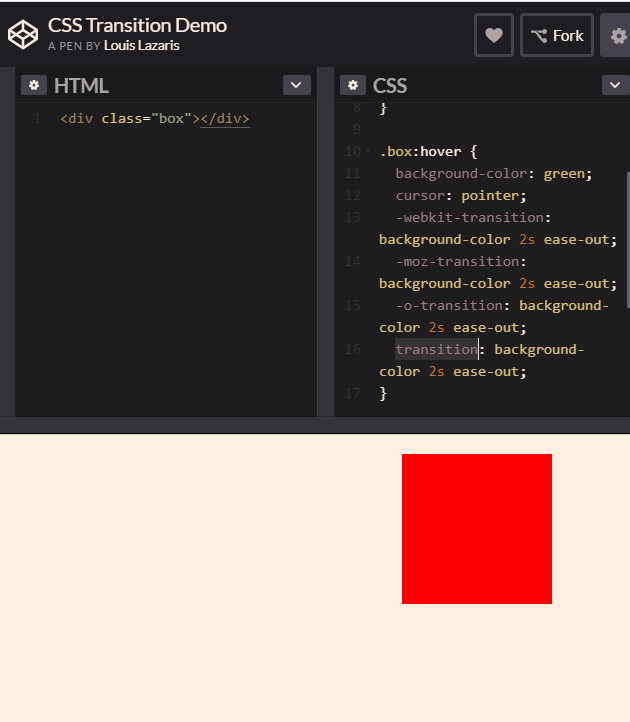Expand the HTML panel dropdown chevron

[296, 85]
